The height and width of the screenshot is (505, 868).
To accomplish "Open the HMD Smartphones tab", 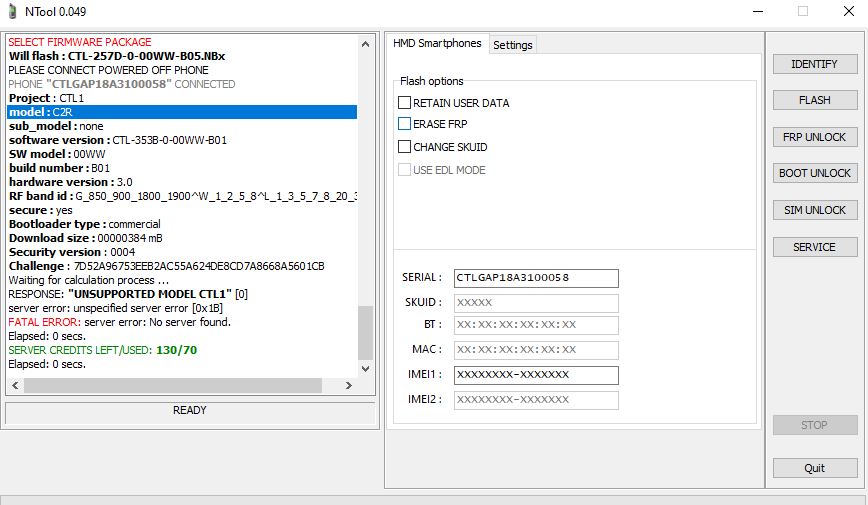I will click(x=437, y=43).
